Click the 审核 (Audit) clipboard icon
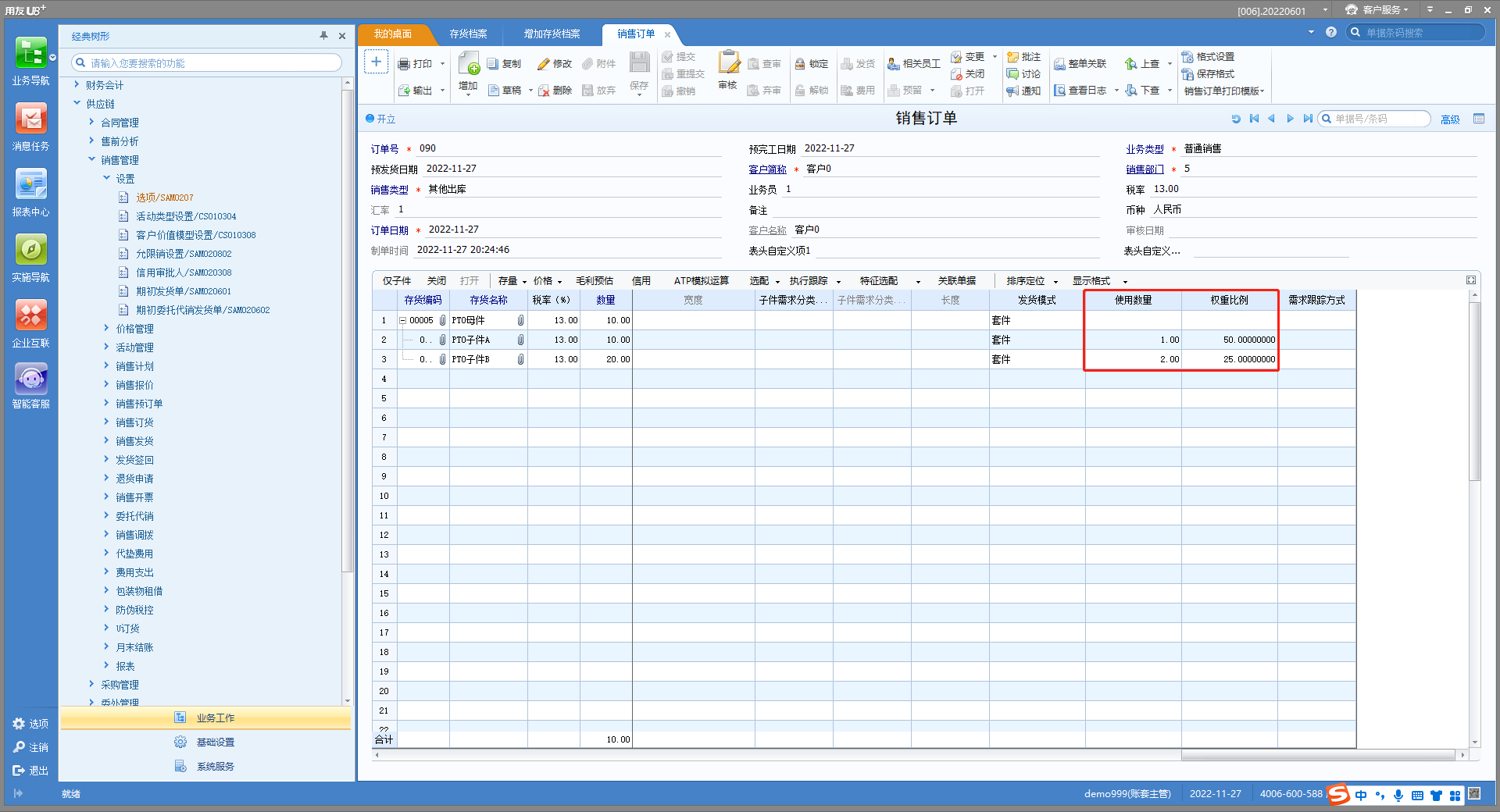 (x=728, y=62)
